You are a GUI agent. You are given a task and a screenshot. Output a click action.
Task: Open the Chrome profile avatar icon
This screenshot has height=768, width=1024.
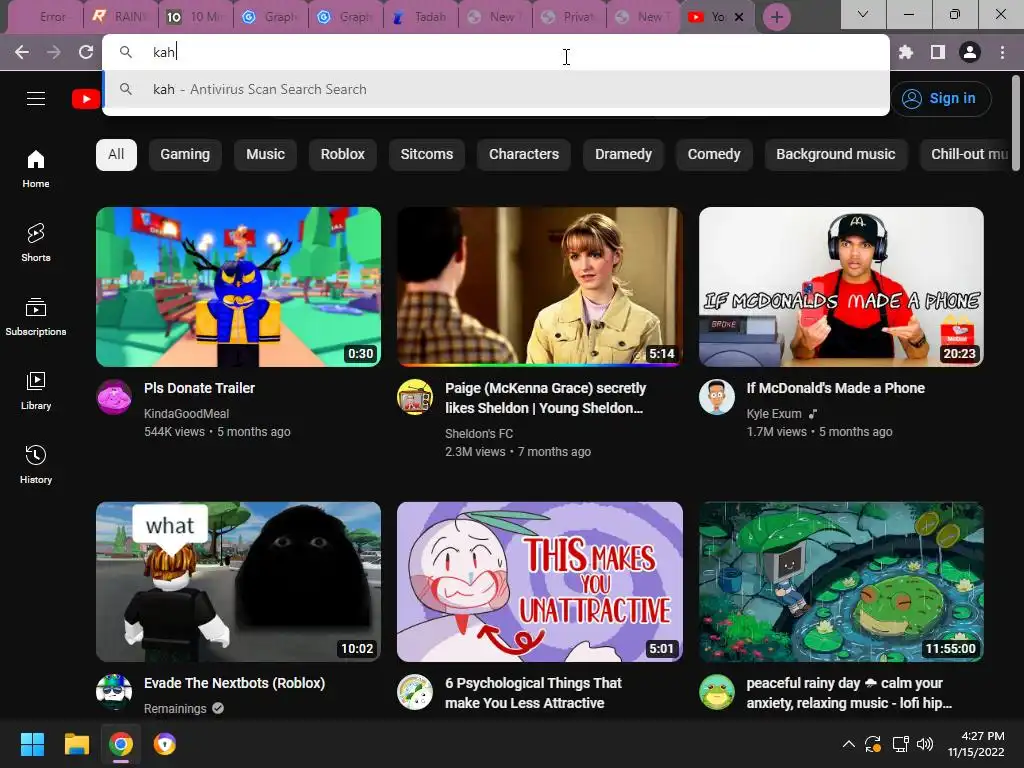coord(970,52)
